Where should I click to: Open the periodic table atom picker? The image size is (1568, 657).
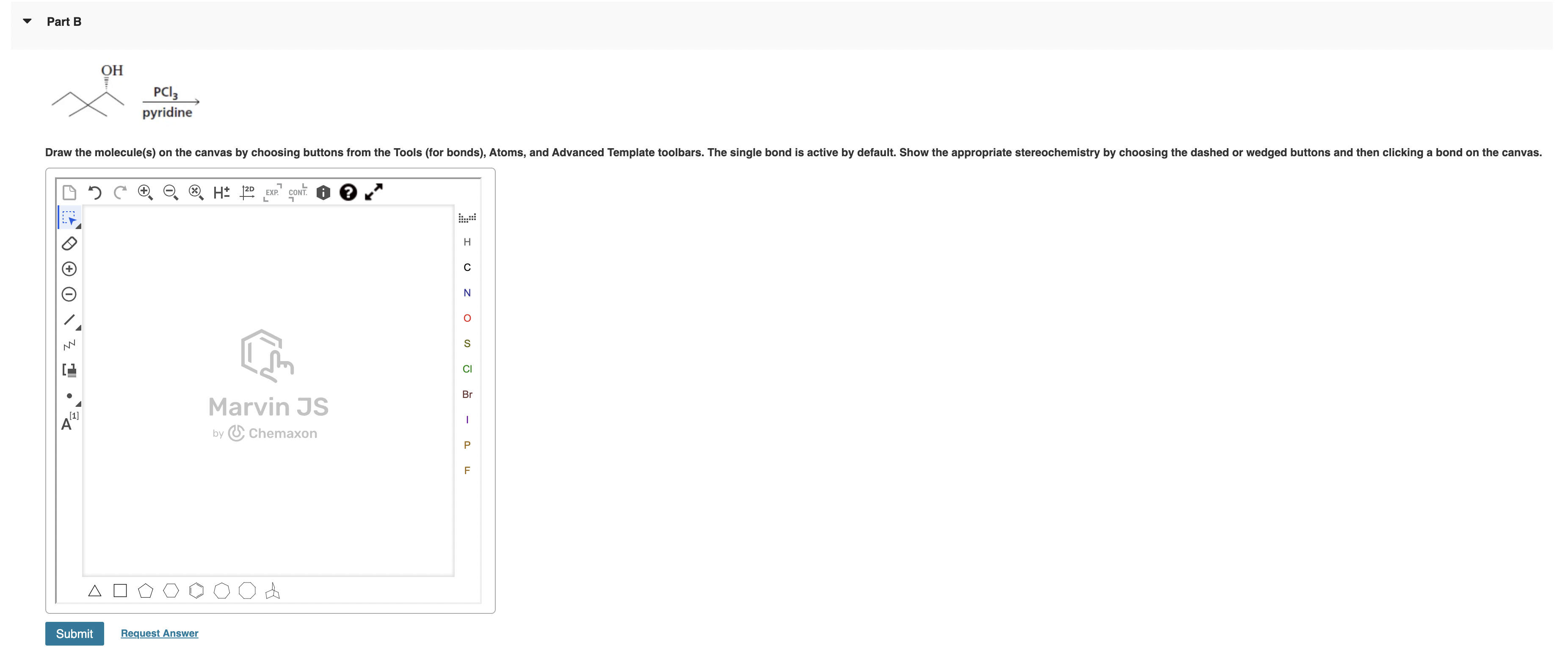[x=467, y=217]
